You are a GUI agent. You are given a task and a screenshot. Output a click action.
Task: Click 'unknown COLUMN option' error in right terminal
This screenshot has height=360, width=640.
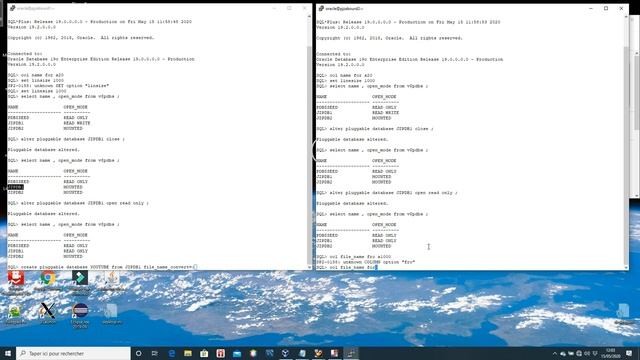pos(366,262)
